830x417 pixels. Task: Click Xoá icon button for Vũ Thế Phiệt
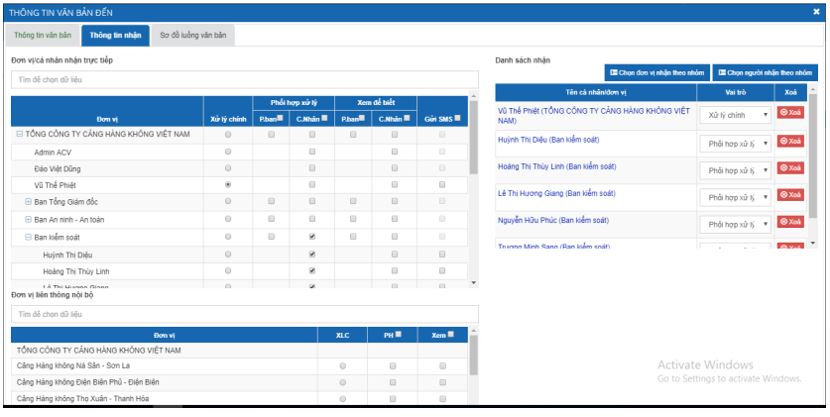pyautogui.click(x=790, y=115)
